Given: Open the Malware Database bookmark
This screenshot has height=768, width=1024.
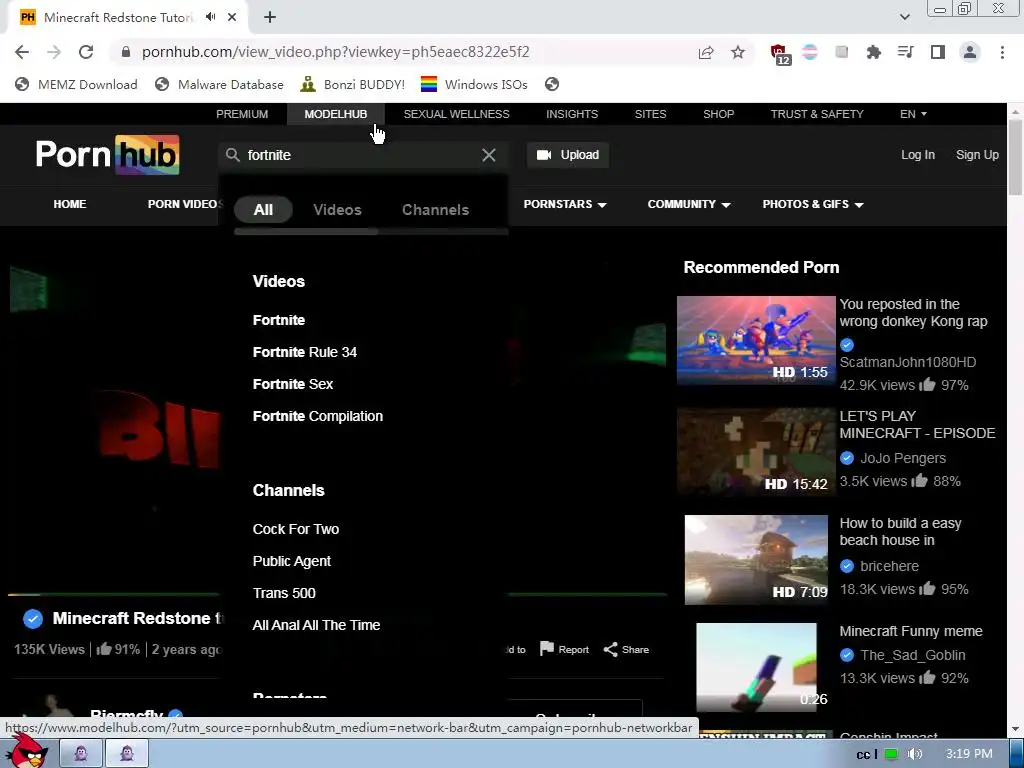Looking at the screenshot, I should pos(219,84).
